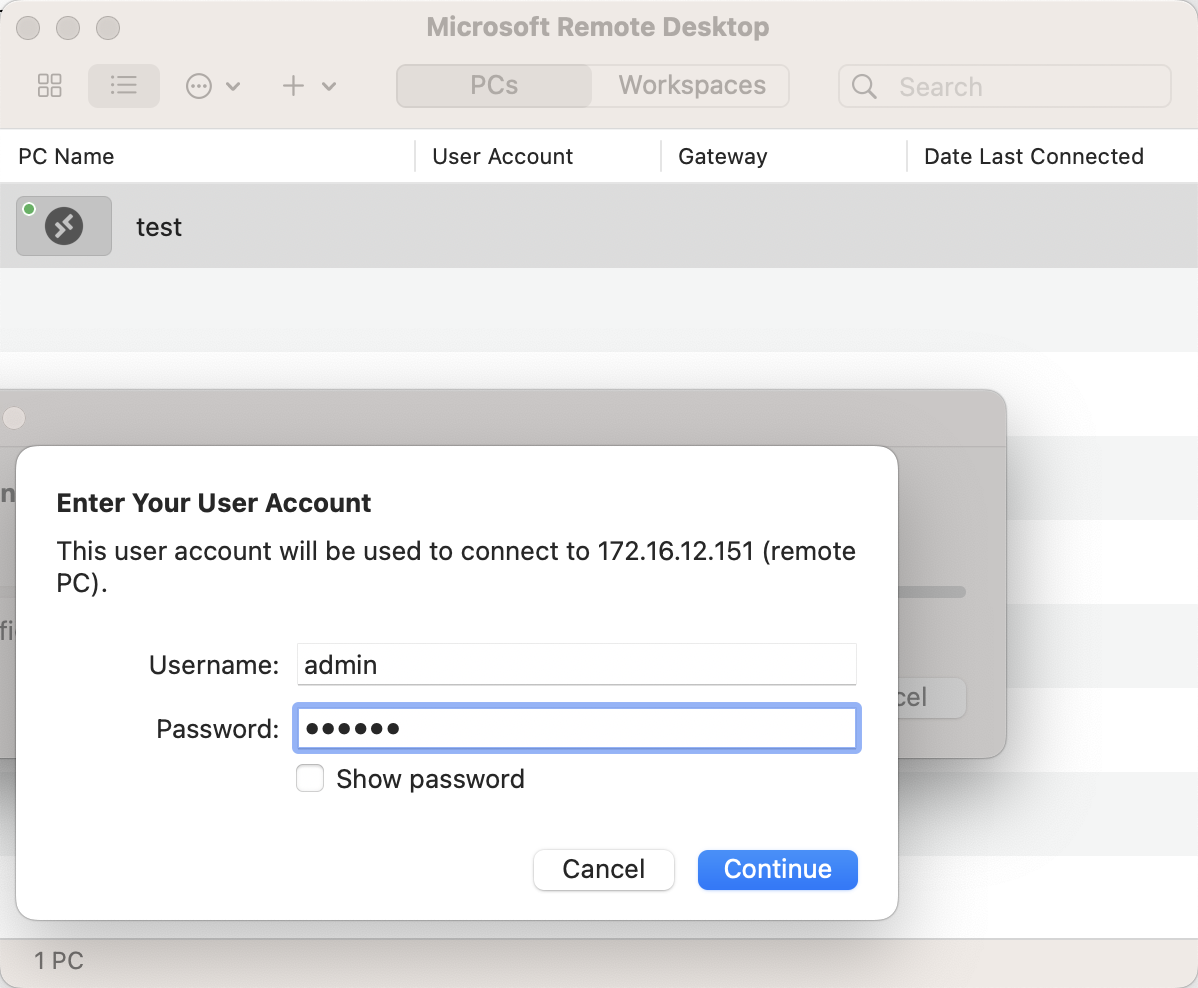Close the Microsoft Remote Desktop window
This screenshot has width=1198, height=988.
click(x=28, y=28)
